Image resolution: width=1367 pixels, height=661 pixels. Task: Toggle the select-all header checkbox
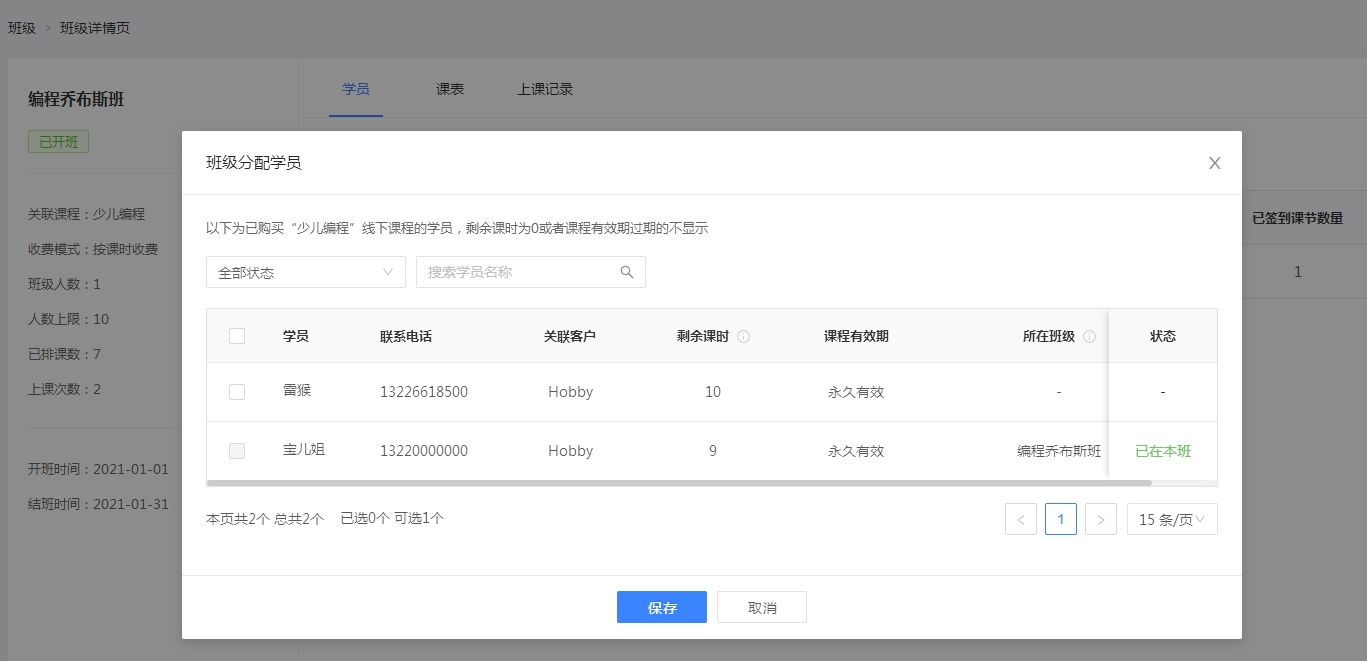[x=237, y=336]
